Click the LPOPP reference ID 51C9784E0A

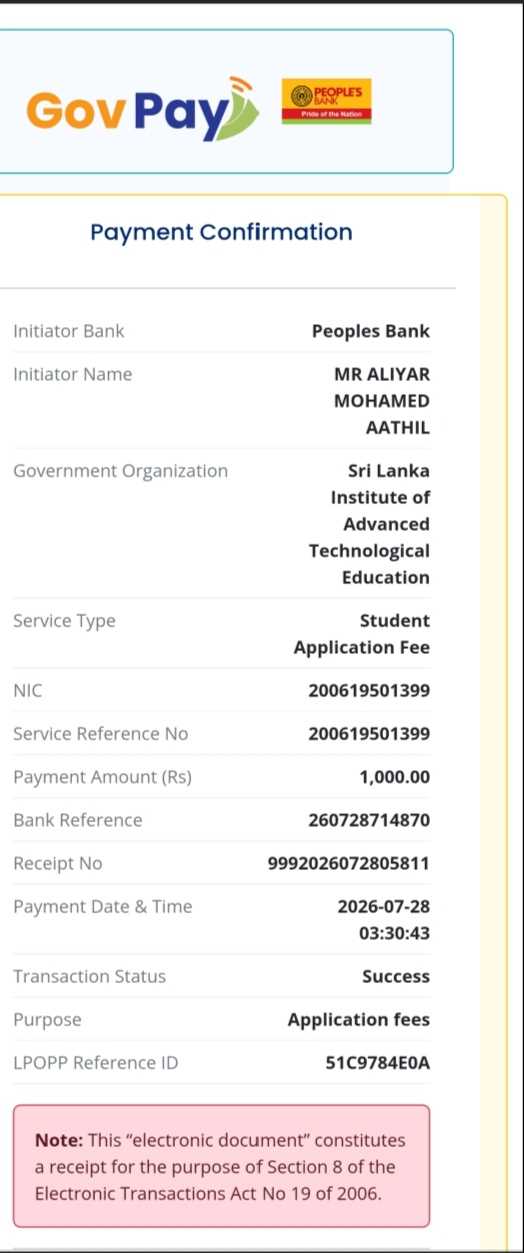point(378,1063)
